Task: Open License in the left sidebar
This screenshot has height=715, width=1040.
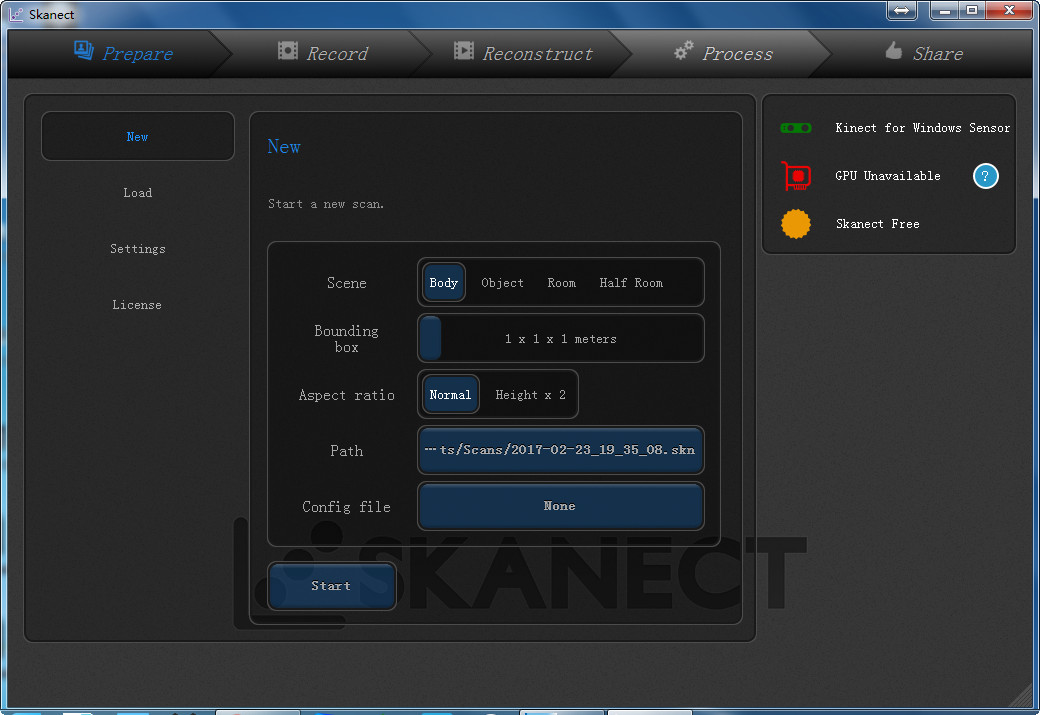Action: (137, 304)
